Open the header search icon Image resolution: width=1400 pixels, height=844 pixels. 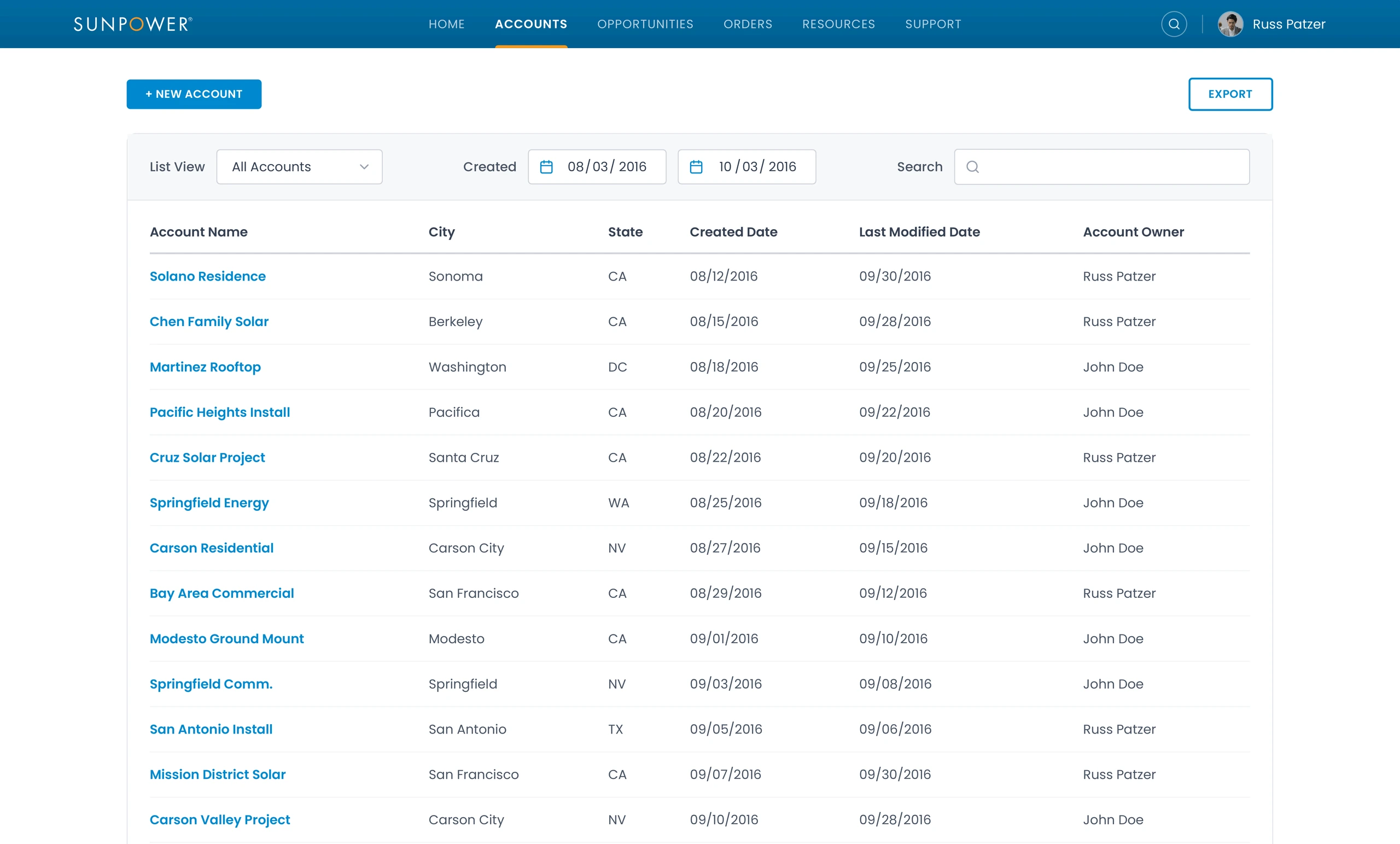click(1174, 24)
